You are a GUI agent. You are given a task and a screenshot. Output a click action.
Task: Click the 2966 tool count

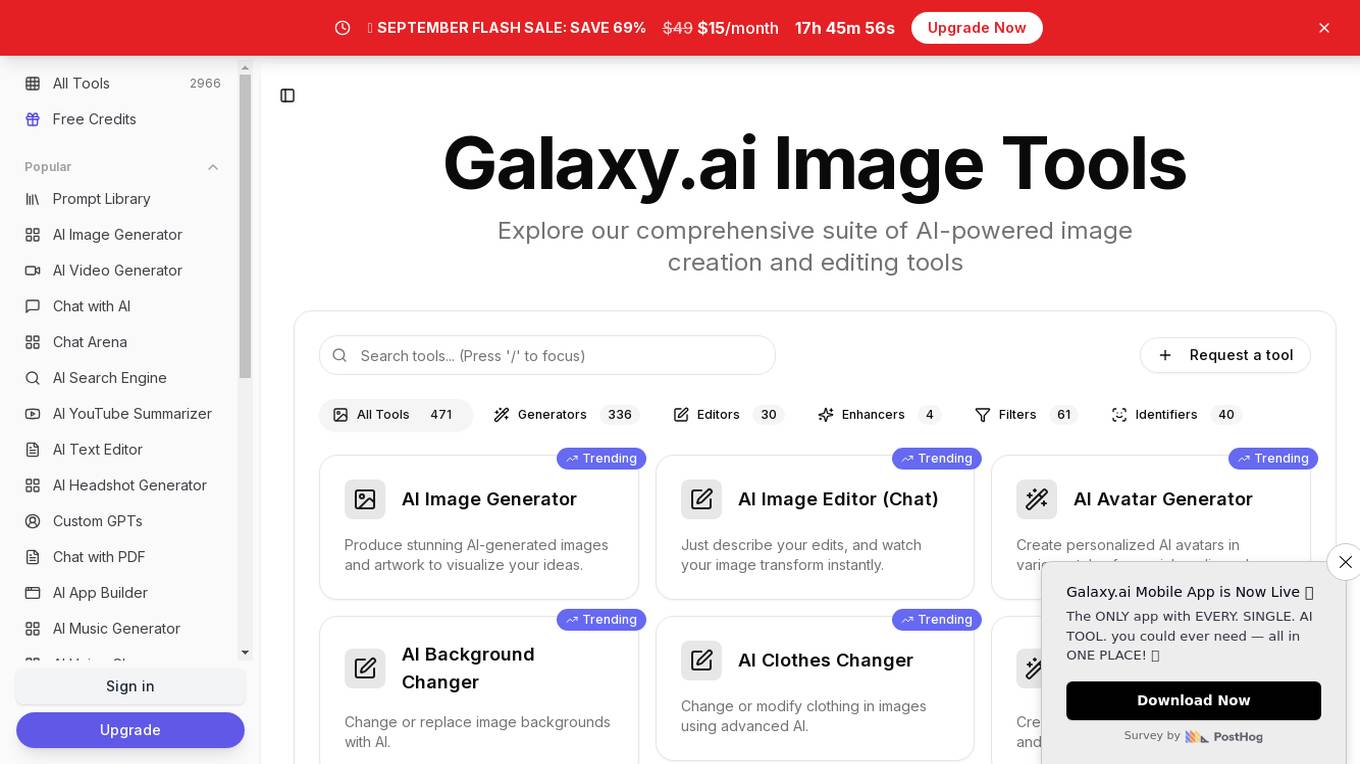(x=205, y=84)
